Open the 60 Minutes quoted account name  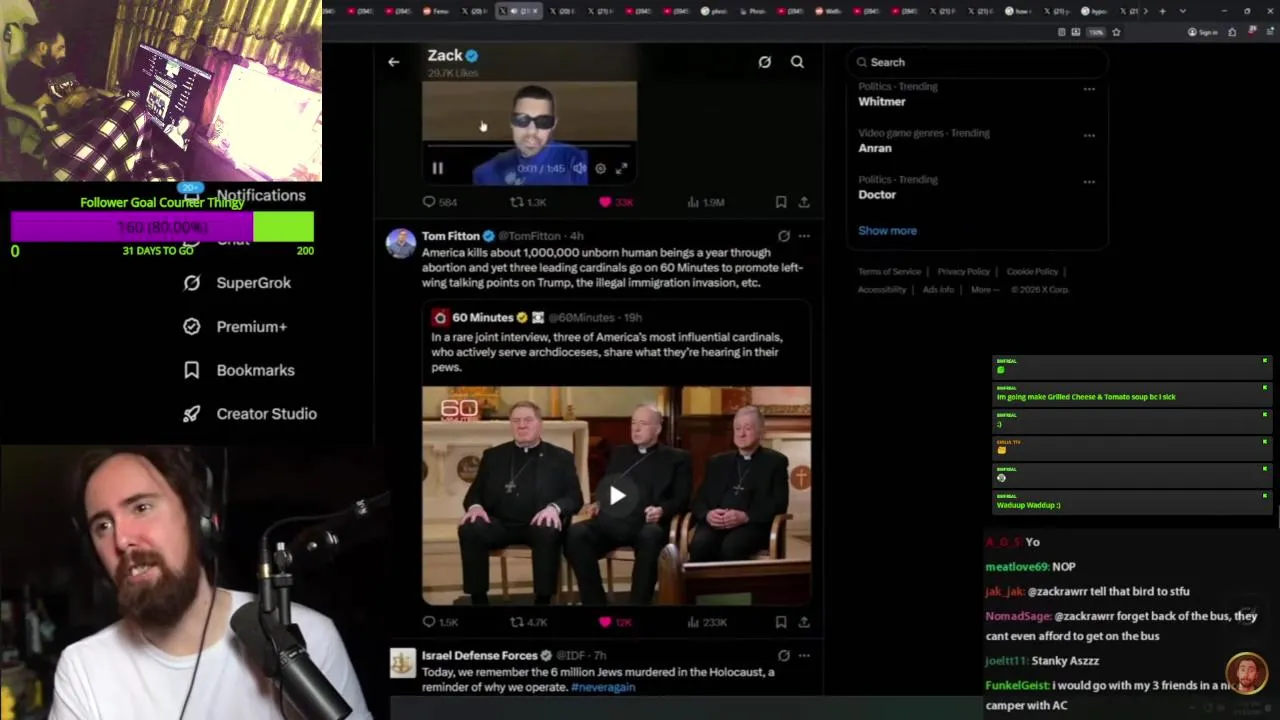click(482, 317)
